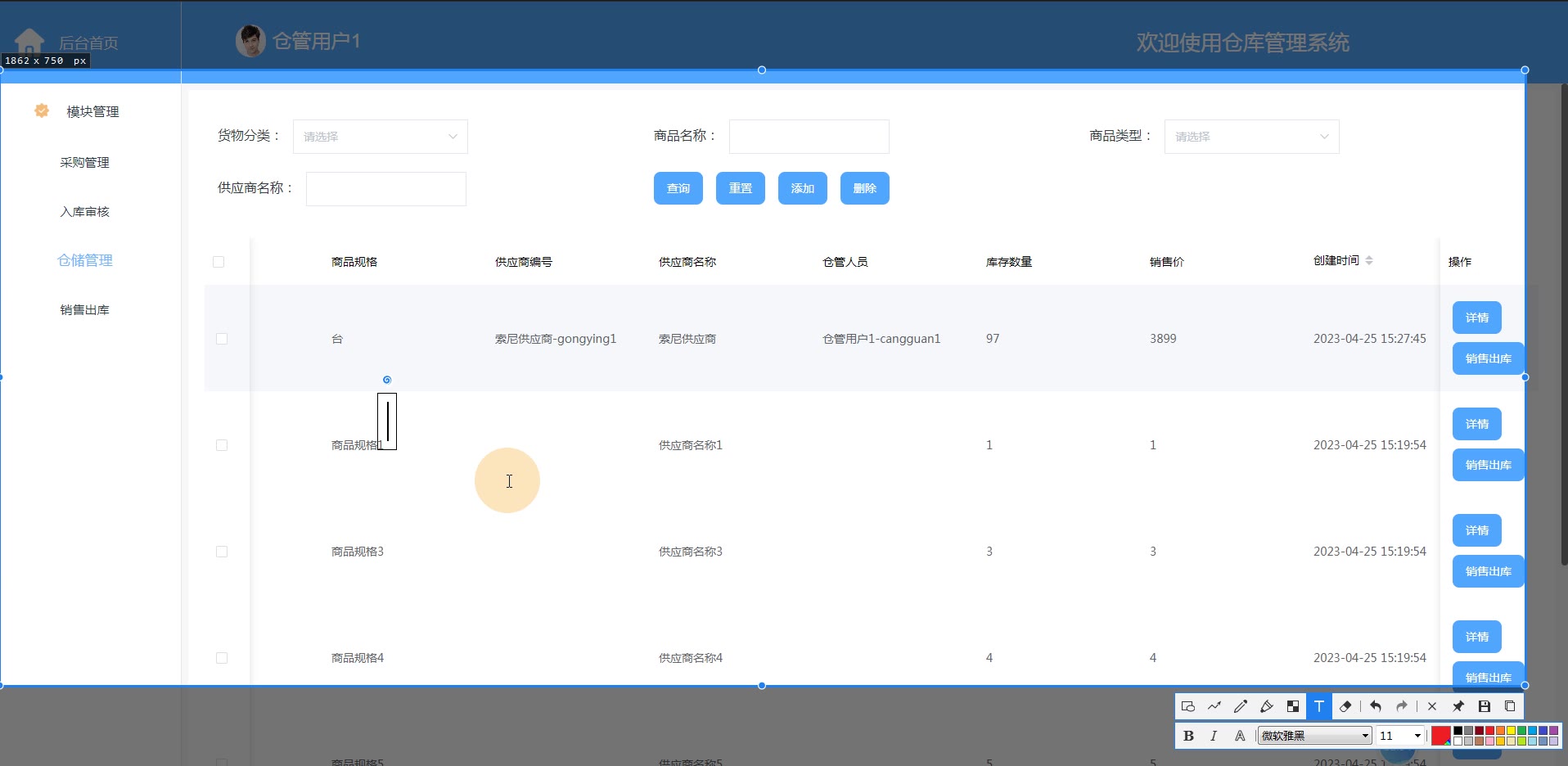Select the text T tool
1568x766 pixels.
[x=1319, y=706]
